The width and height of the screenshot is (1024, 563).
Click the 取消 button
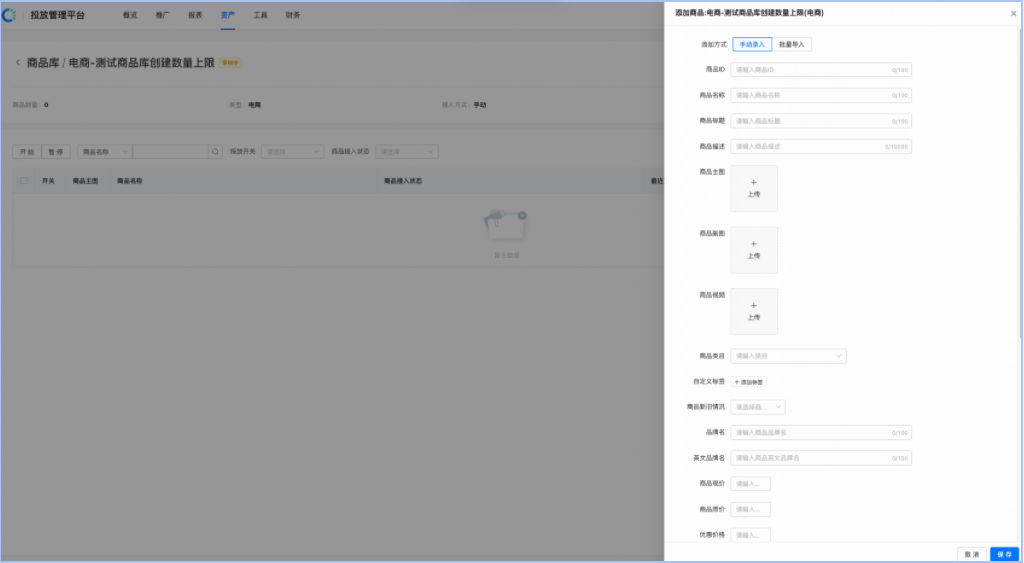[x=970, y=553]
